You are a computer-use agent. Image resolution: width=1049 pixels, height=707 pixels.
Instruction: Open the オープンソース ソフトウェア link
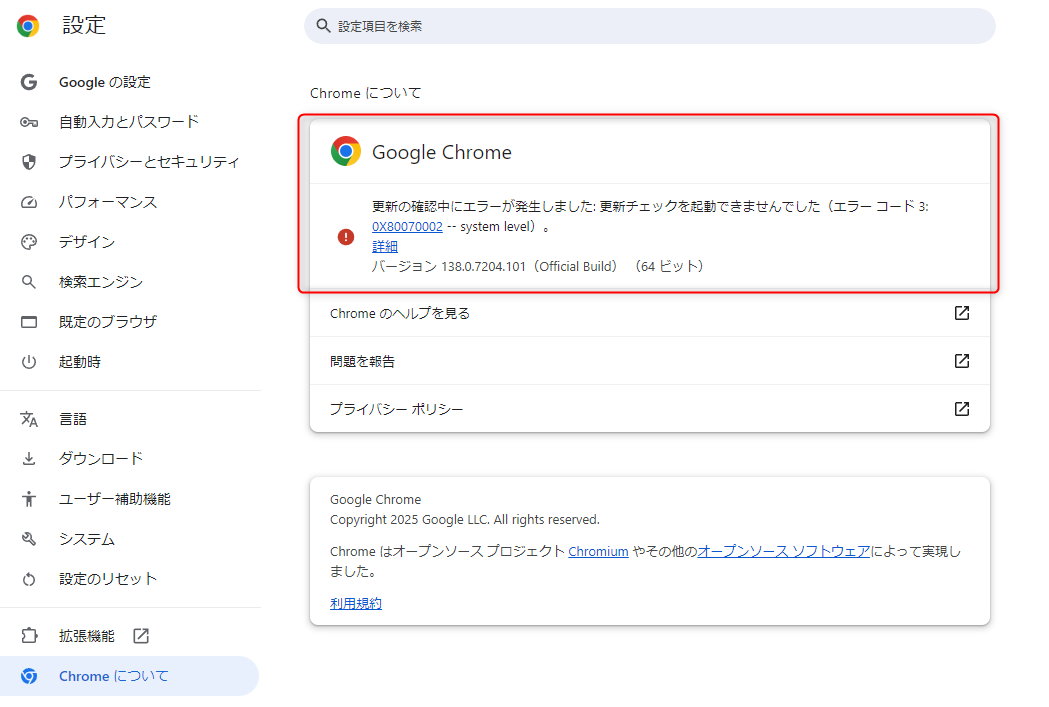783,552
